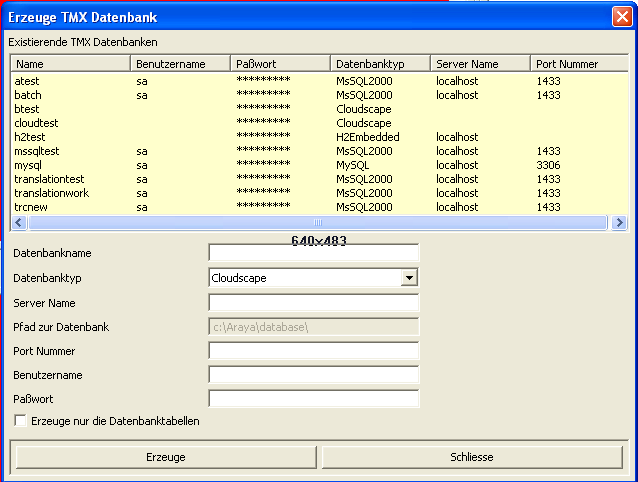
Task: Click the Datenbankname input field
Action: click(313, 254)
